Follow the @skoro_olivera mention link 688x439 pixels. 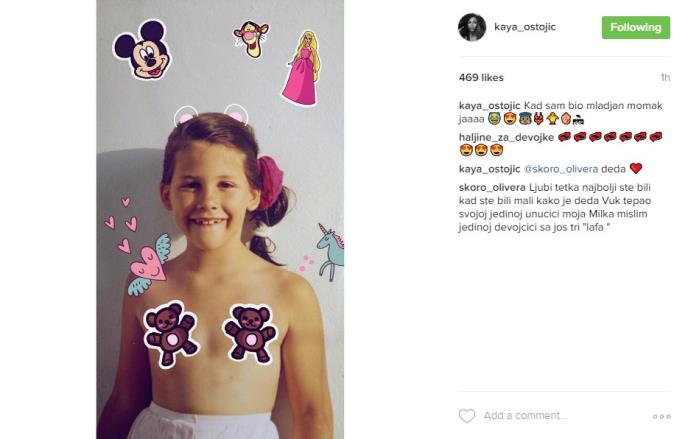561,169
